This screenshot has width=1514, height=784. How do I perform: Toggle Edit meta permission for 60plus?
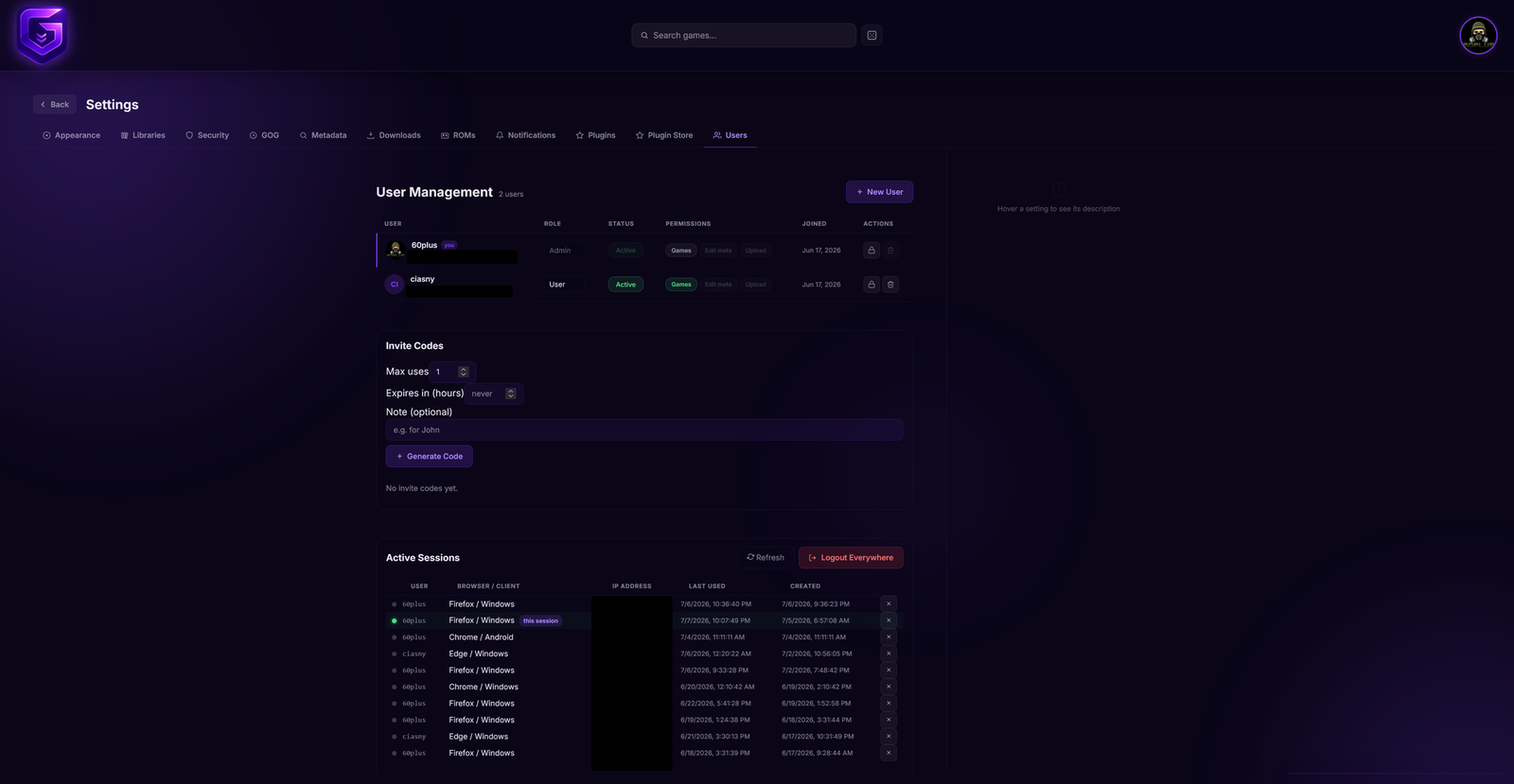coord(718,251)
